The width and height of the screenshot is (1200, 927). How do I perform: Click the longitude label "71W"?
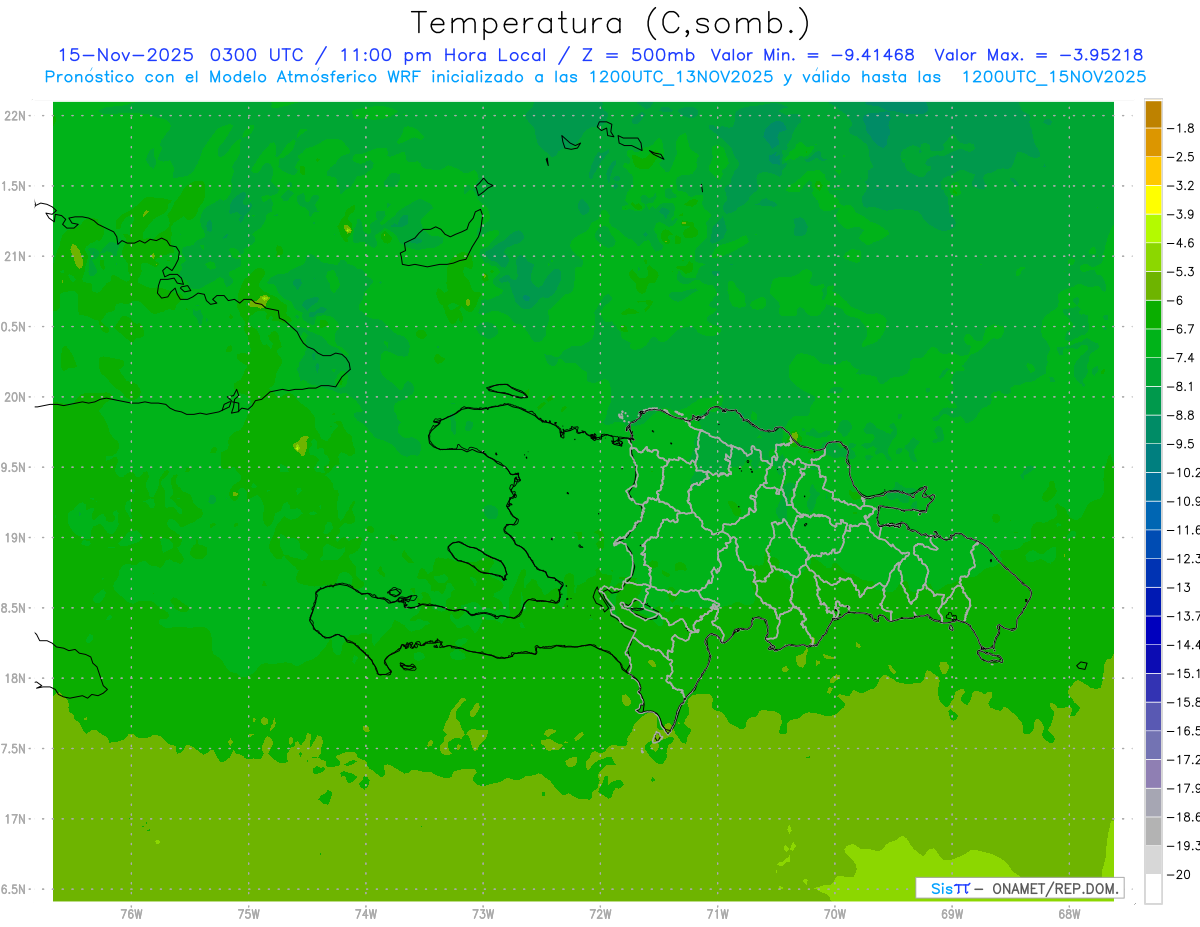pos(717,914)
